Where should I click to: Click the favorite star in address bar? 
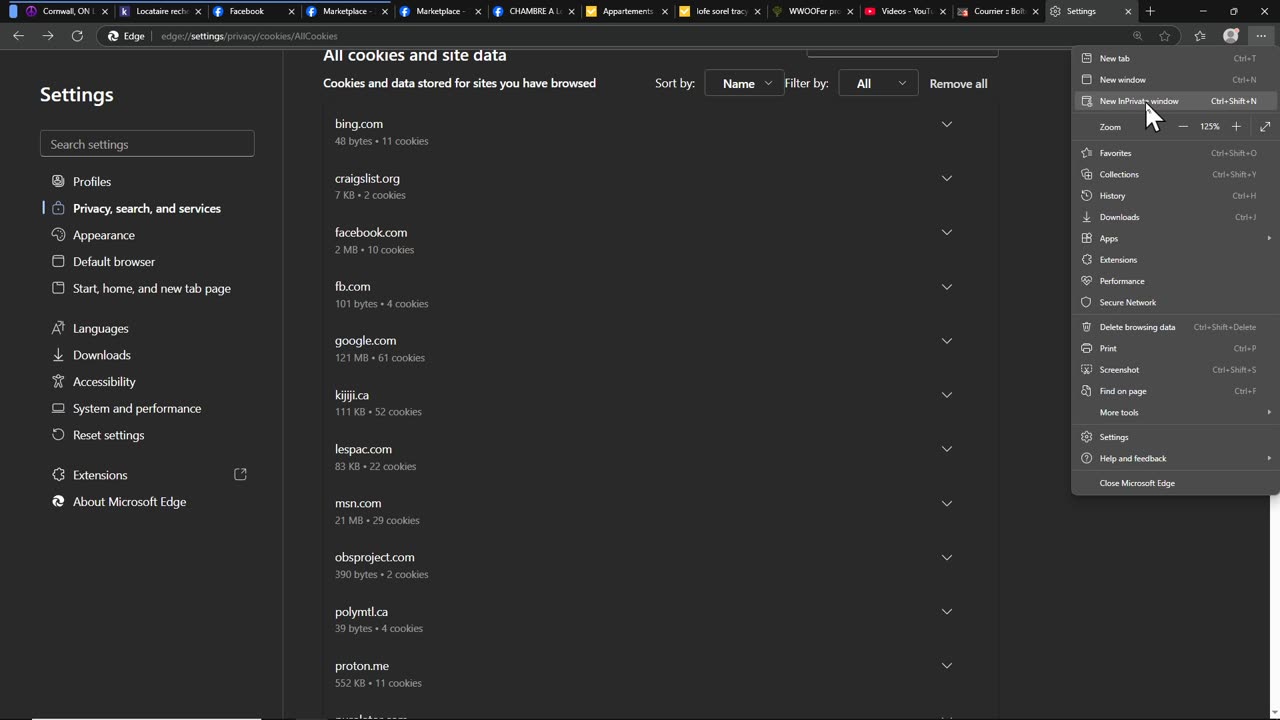[x=1165, y=36]
